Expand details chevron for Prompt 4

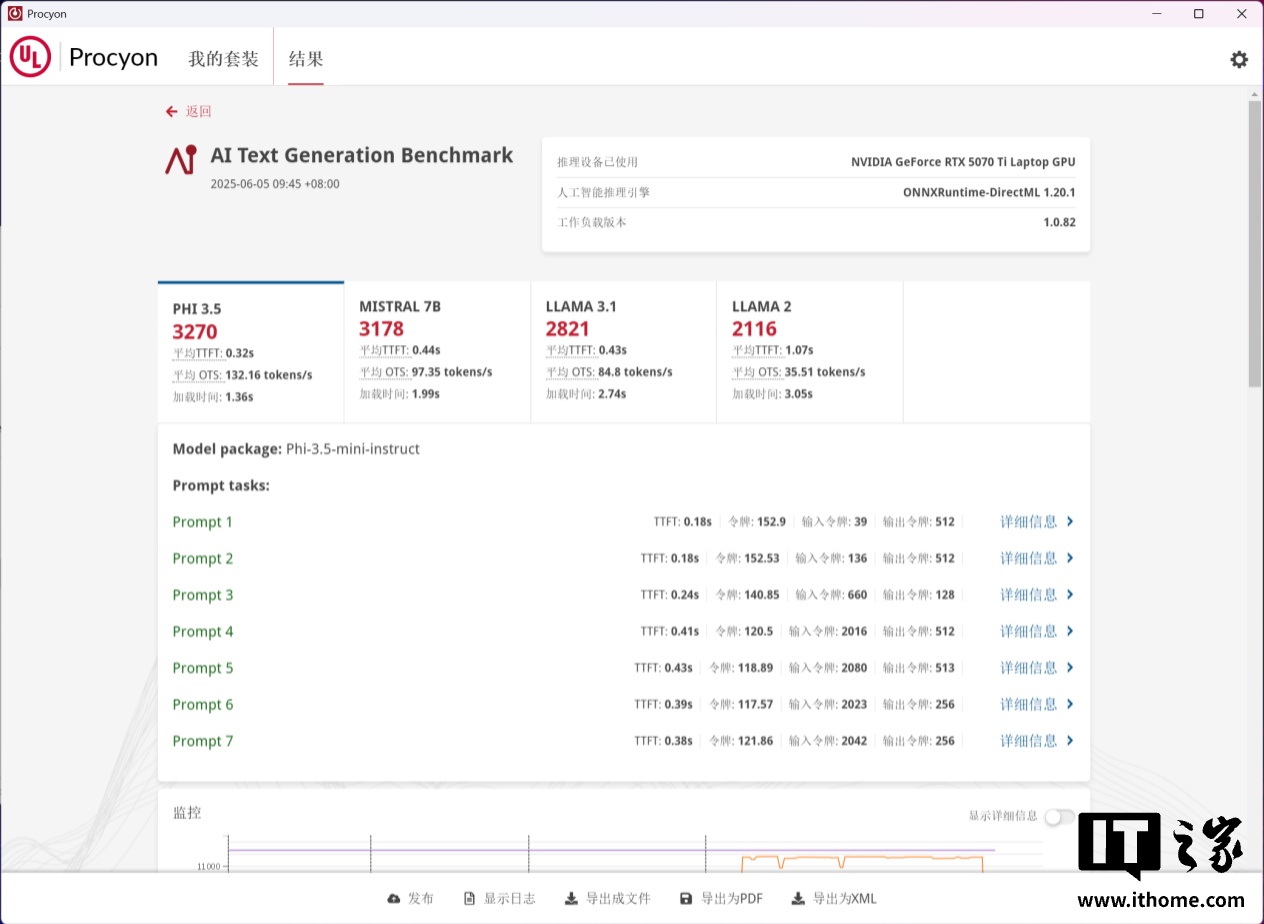pyautogui.click(x=1070, y=631)
